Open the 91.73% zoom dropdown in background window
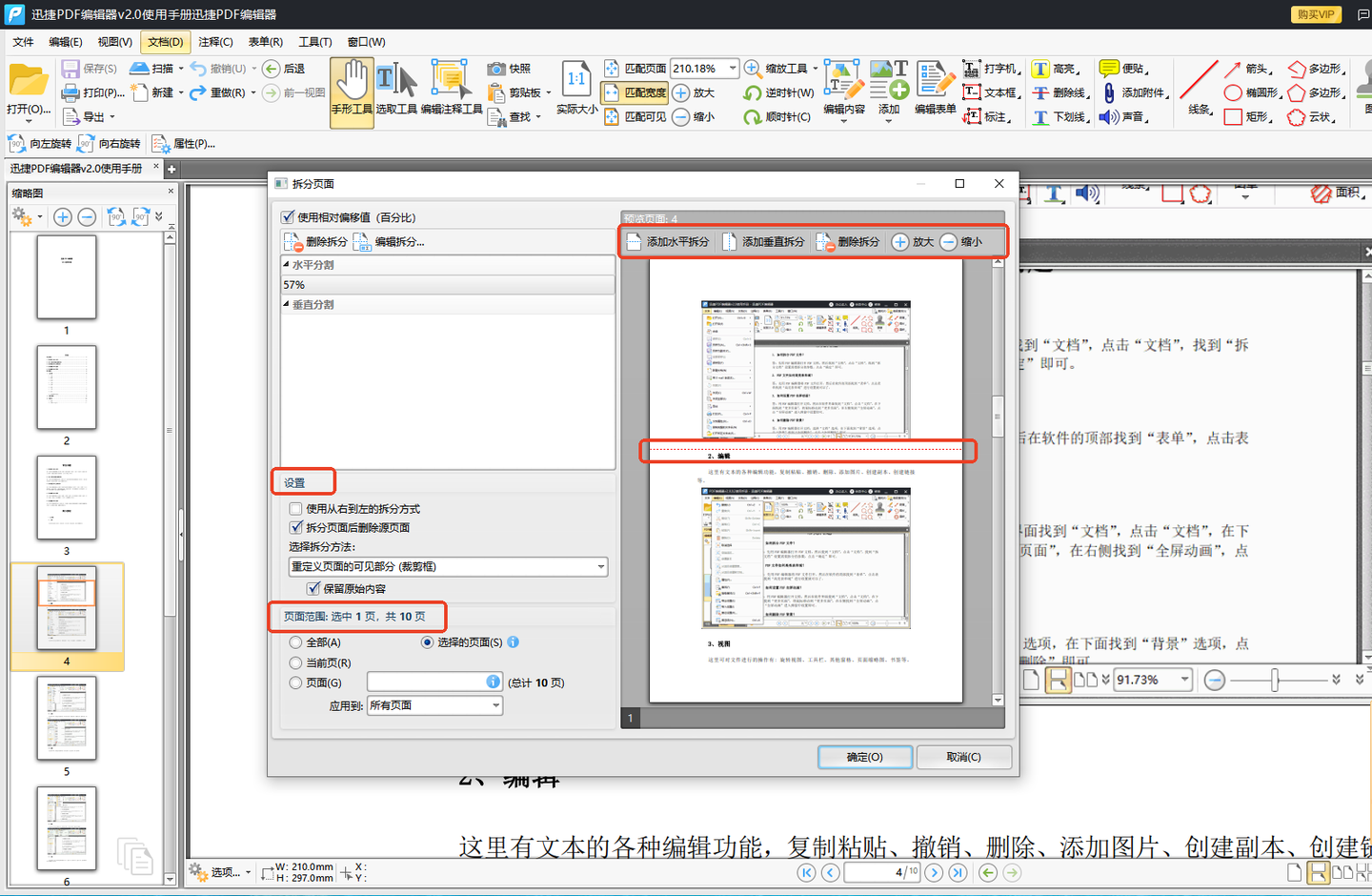This screenshot has width=1372, height=896. [x=1184, y=680]
